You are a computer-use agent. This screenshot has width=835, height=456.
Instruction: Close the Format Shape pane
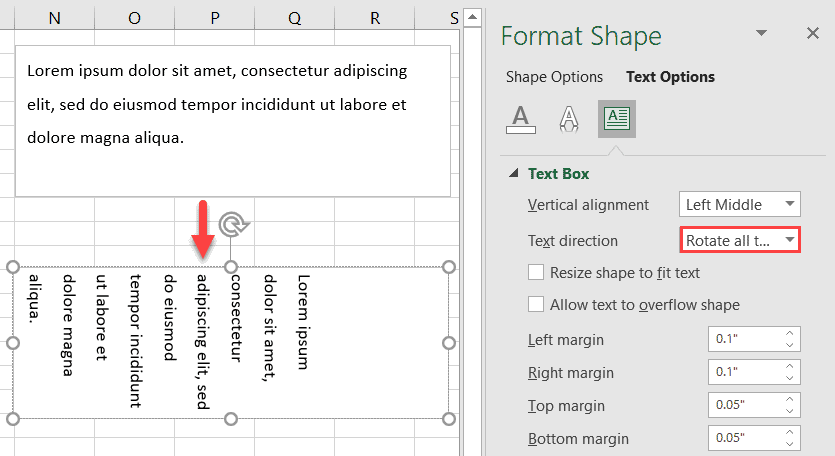(x=812, y=34)
